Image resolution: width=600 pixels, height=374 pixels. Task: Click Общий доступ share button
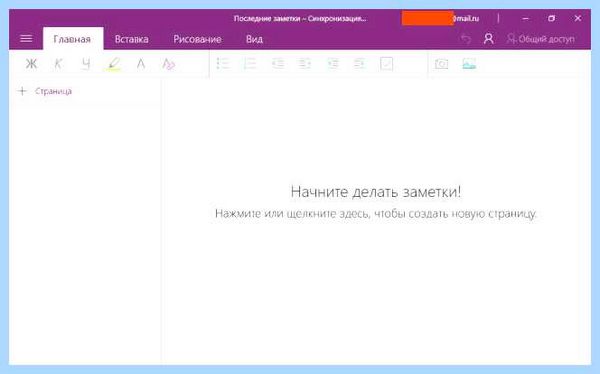click(x=541, y=39)
